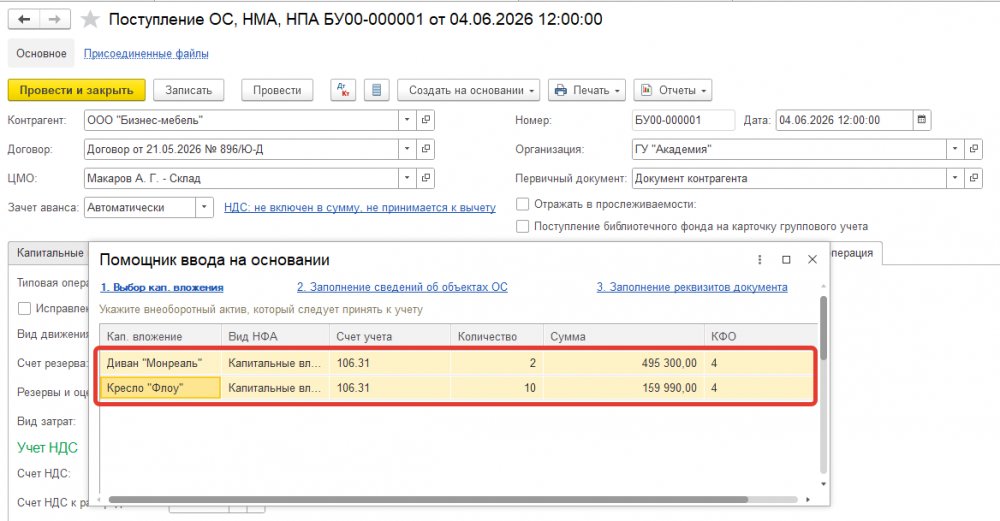
Task: Go back with the left arrow button
Action: pyautogui.click(x=24, y=20)
